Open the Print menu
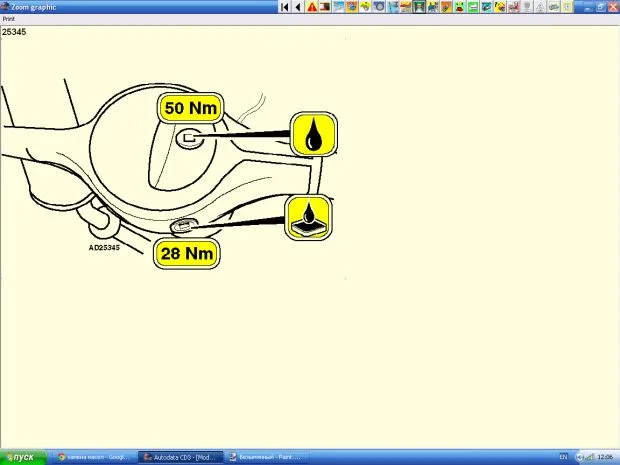 pos(8,18)
